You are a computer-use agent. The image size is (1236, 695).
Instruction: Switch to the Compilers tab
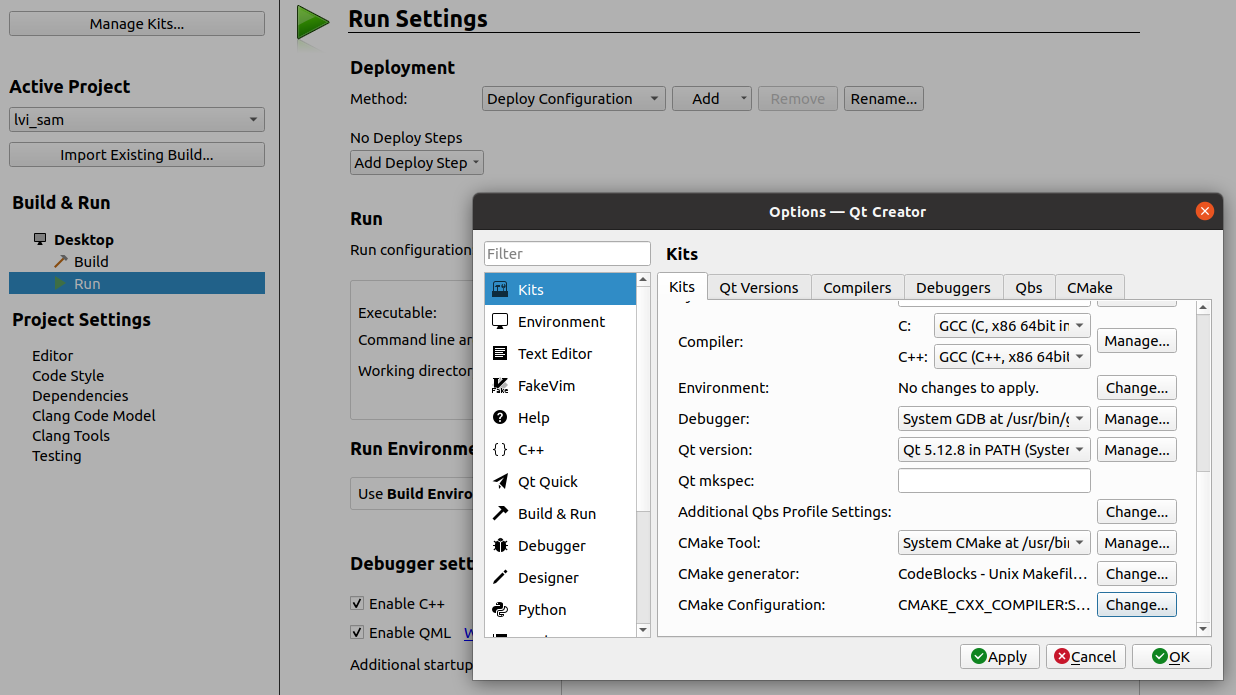pos(857,288)
